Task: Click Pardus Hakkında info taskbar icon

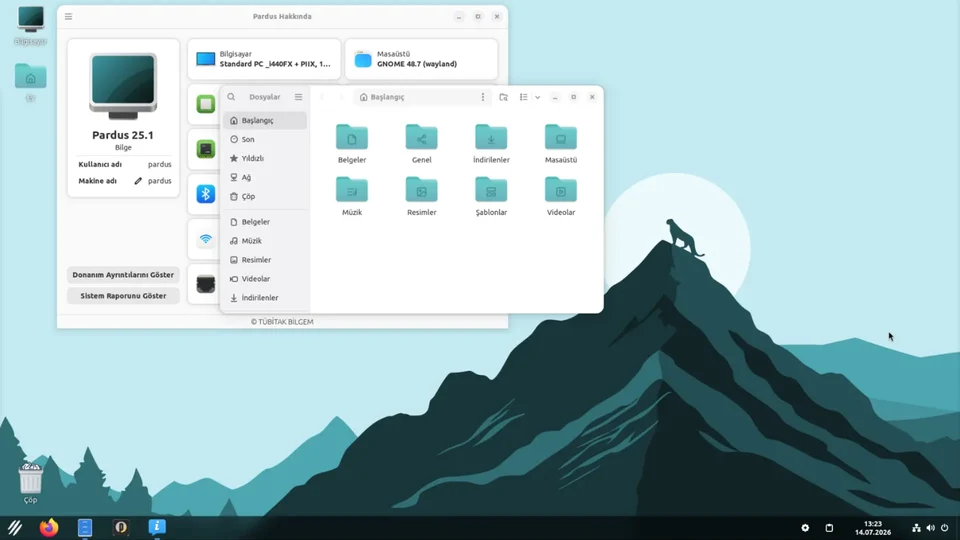Action: [x=157, y=527]
